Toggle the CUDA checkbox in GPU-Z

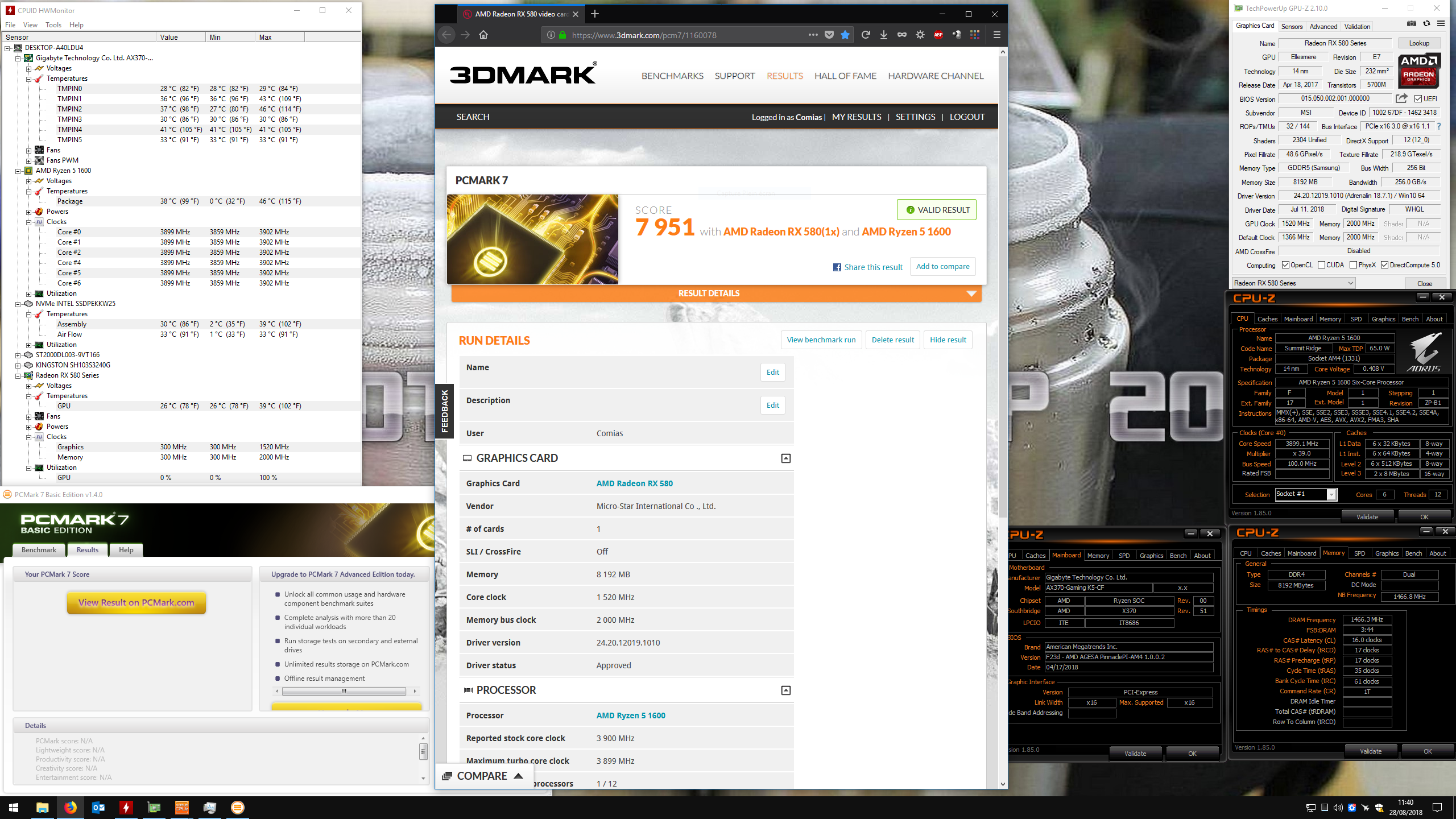(x=1321, y=265)
